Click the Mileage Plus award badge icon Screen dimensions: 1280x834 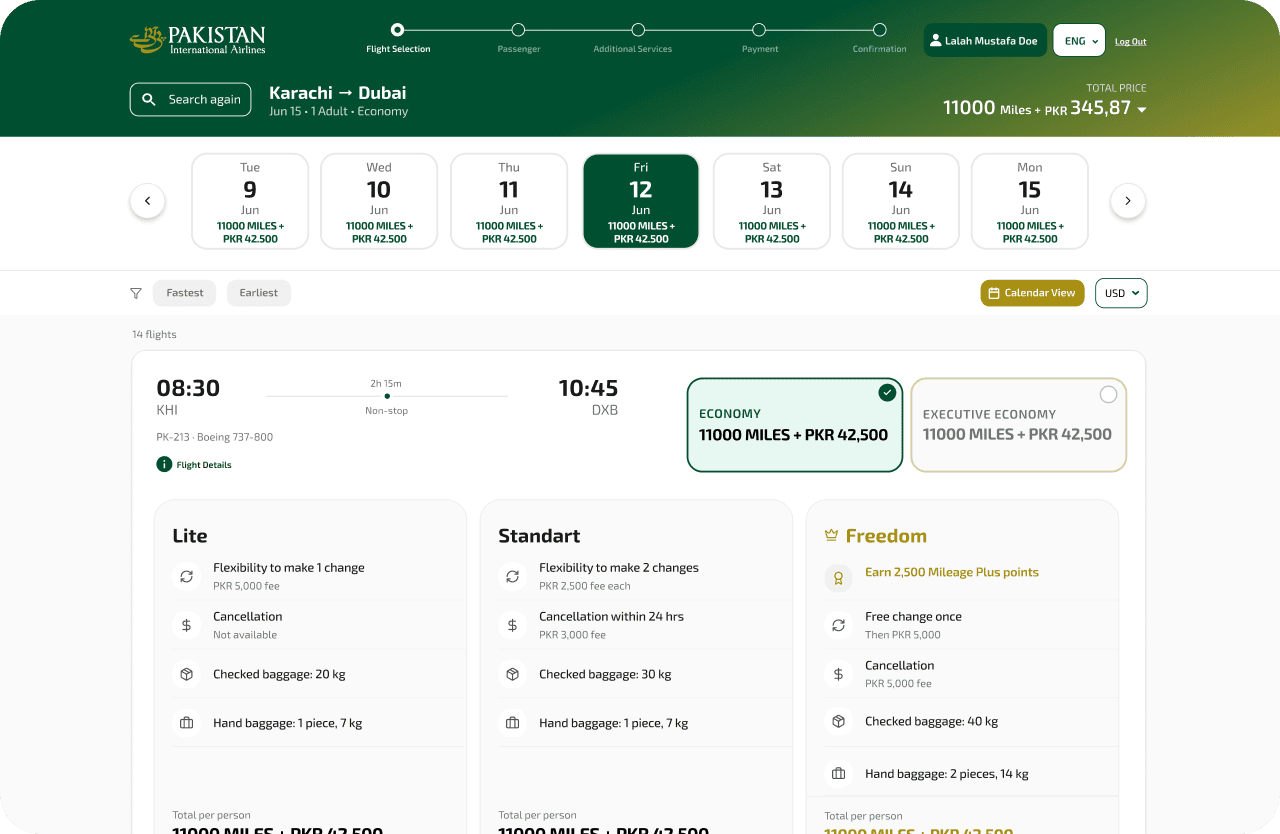pyautogui.click(x=838, y=578)
